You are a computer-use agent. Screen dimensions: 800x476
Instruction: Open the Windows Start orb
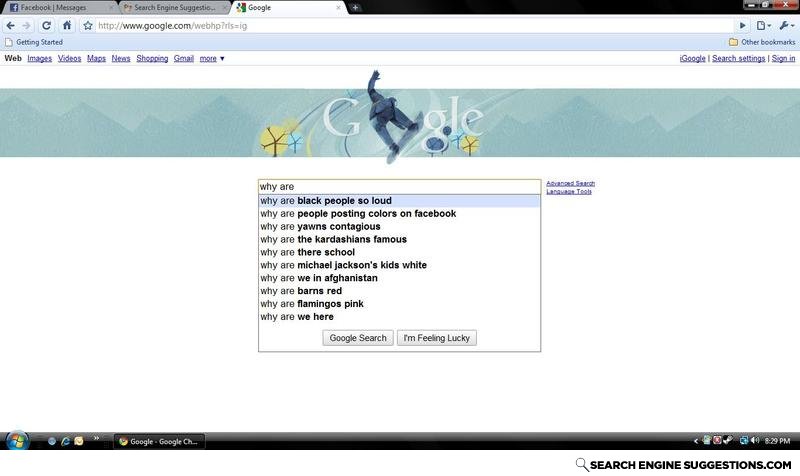pos(17,440)
